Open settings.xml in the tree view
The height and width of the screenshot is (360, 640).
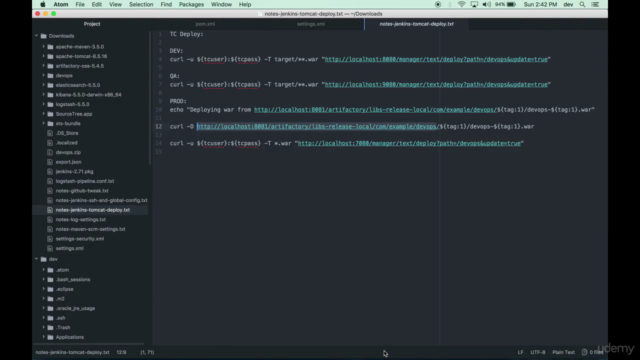coord(69,248)
